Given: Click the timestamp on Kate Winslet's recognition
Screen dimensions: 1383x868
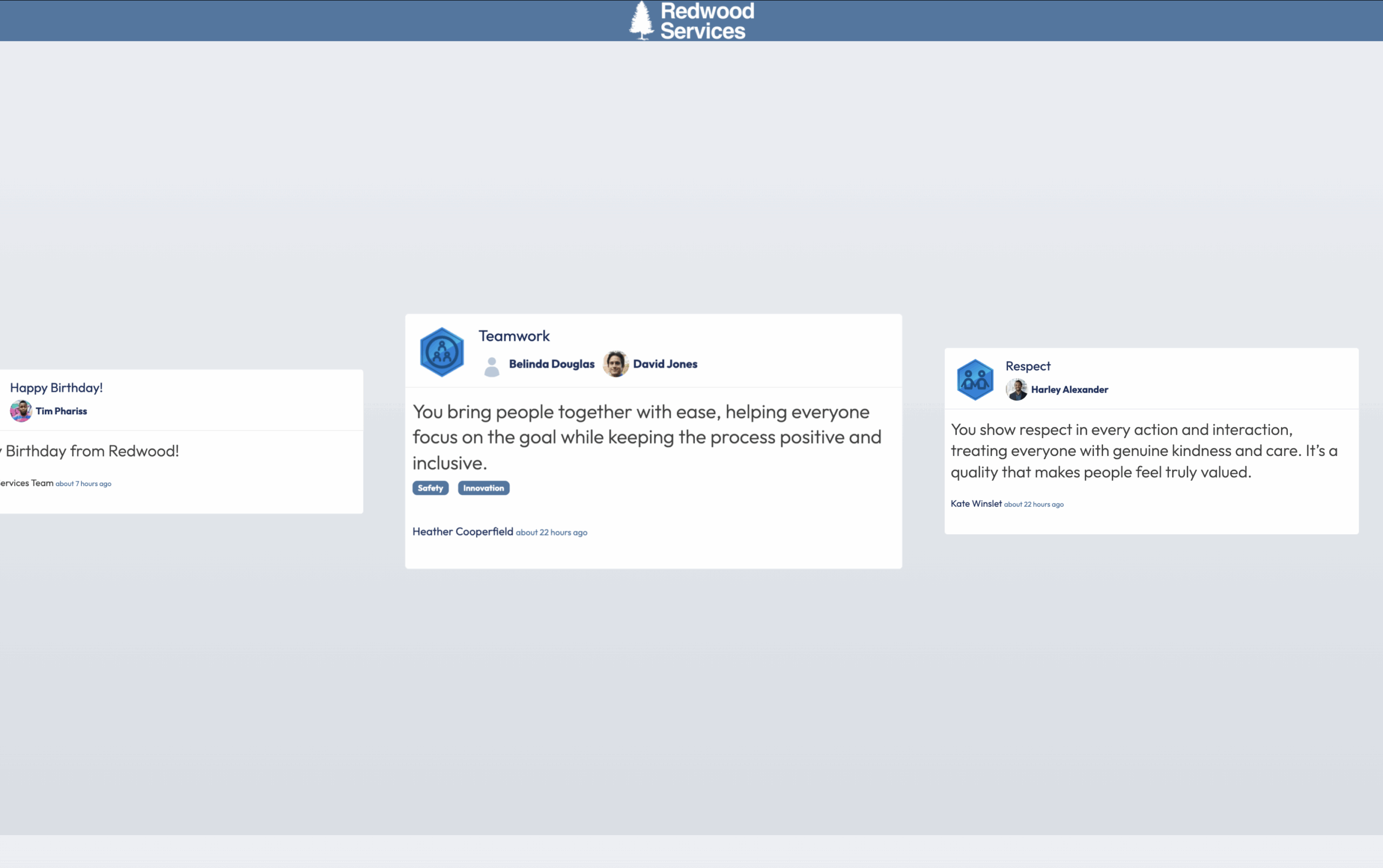Looking at the screenshot, I should [1034, 504].
